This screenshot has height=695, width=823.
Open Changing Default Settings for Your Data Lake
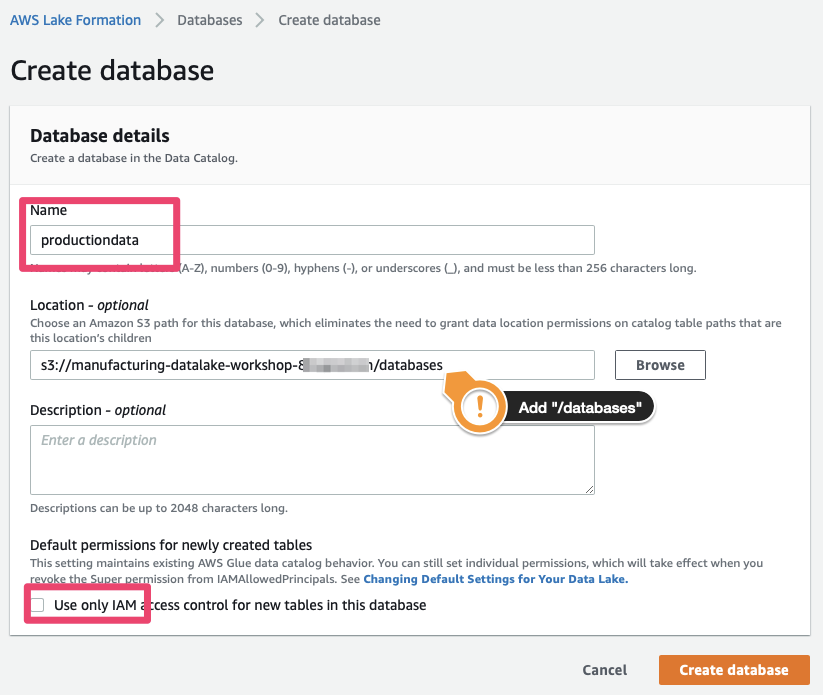[495, 579]
